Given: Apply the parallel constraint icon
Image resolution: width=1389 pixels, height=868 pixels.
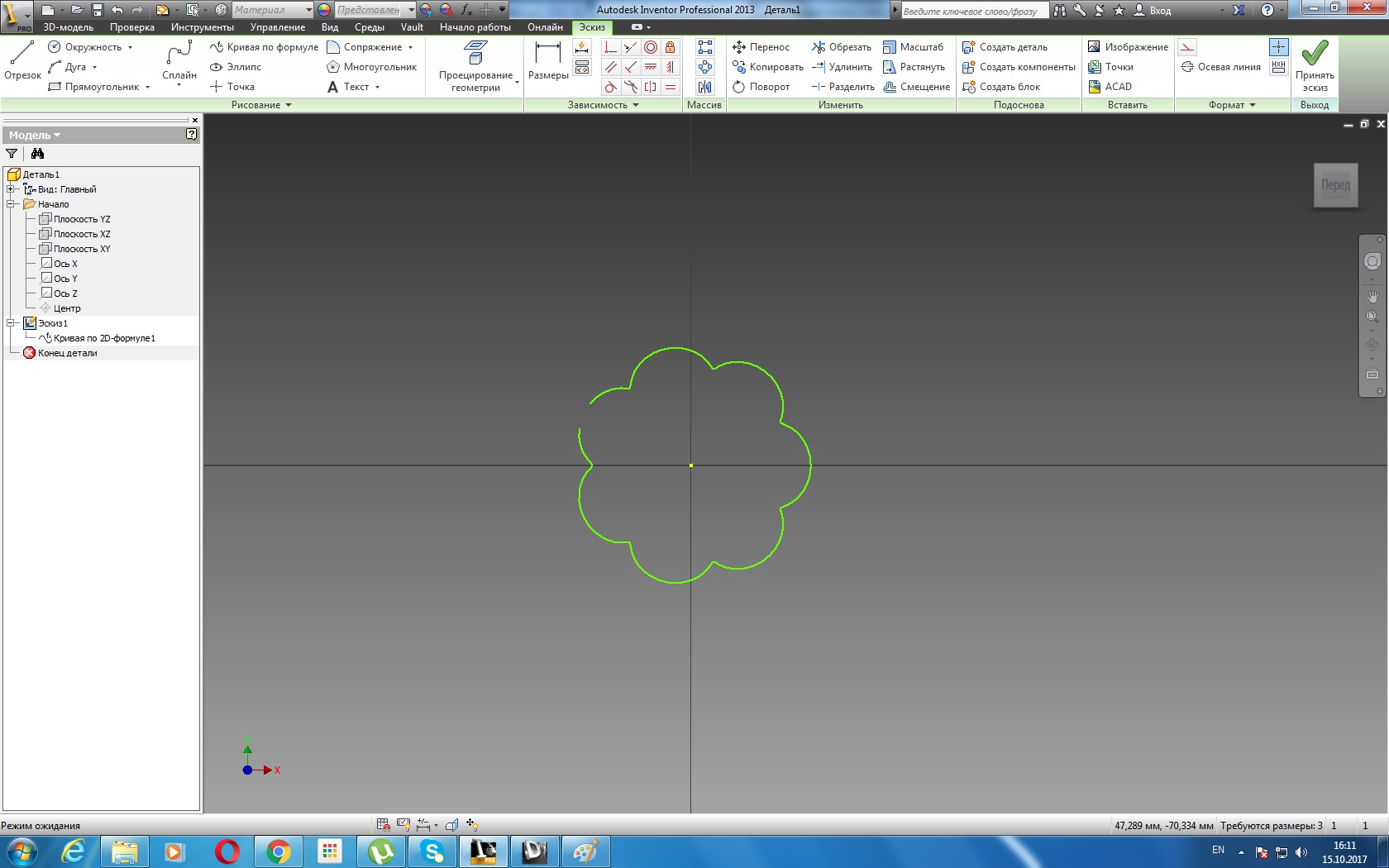Looking at the screenshot, I should click(610, 67).
